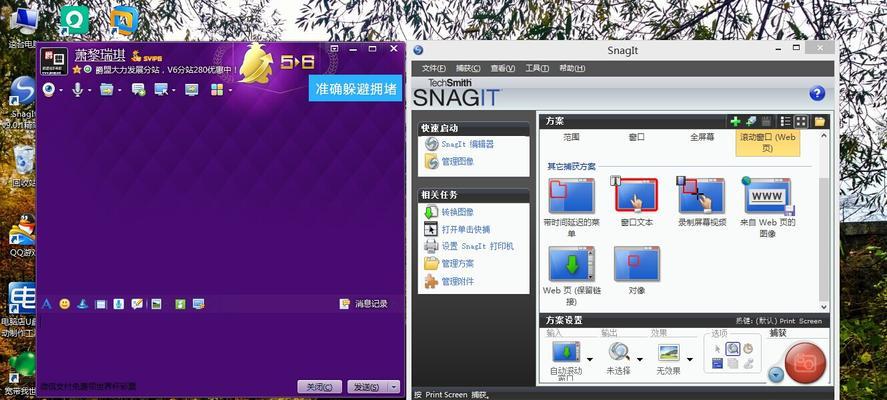The image size is (887, 400).
Task: Switch profiles to thumbnail view icon
Action: tap(800, 121)
